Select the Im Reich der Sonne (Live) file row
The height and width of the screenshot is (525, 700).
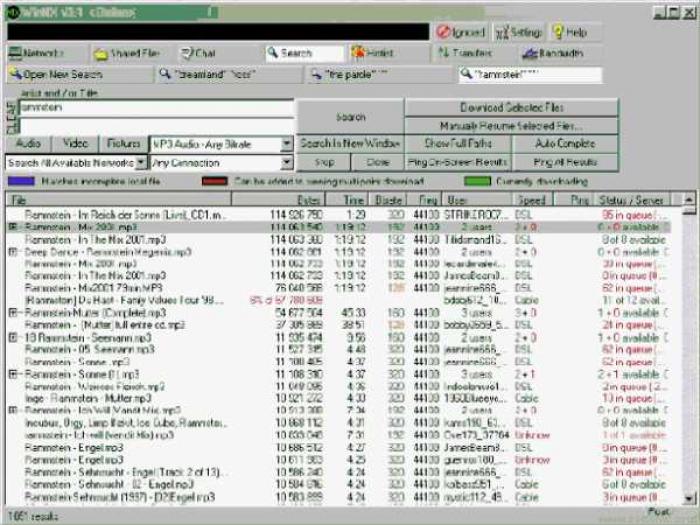click(339, 215)
